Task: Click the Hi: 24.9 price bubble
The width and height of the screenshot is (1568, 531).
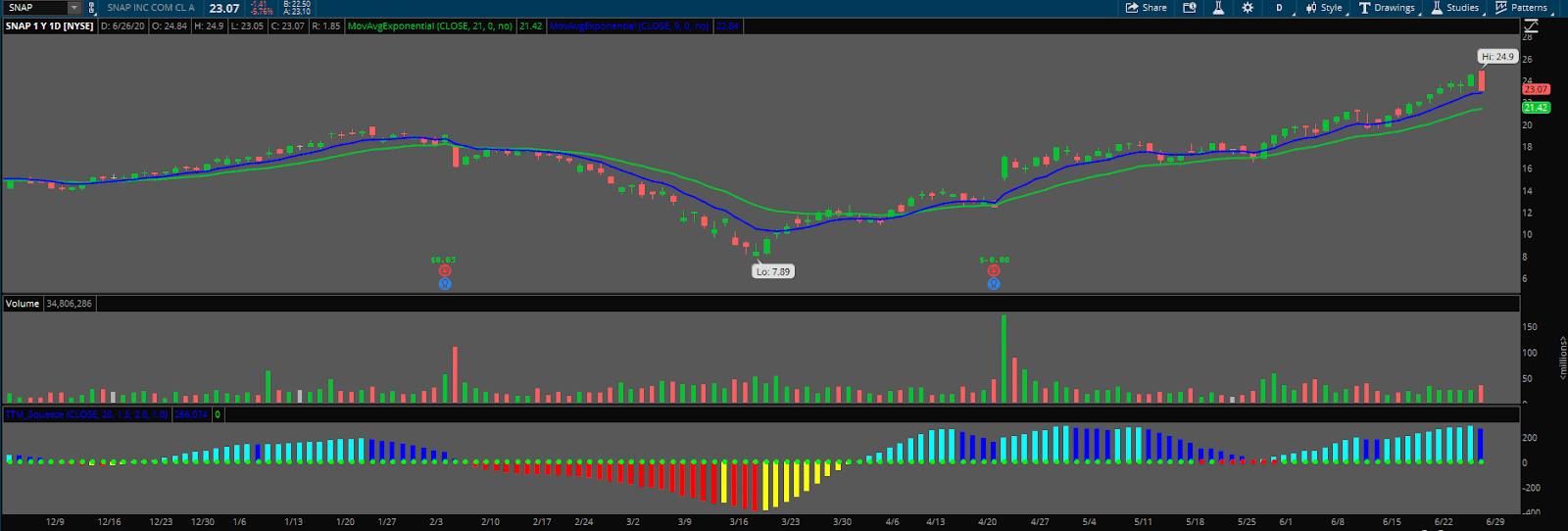Action: click(1497, 57)
